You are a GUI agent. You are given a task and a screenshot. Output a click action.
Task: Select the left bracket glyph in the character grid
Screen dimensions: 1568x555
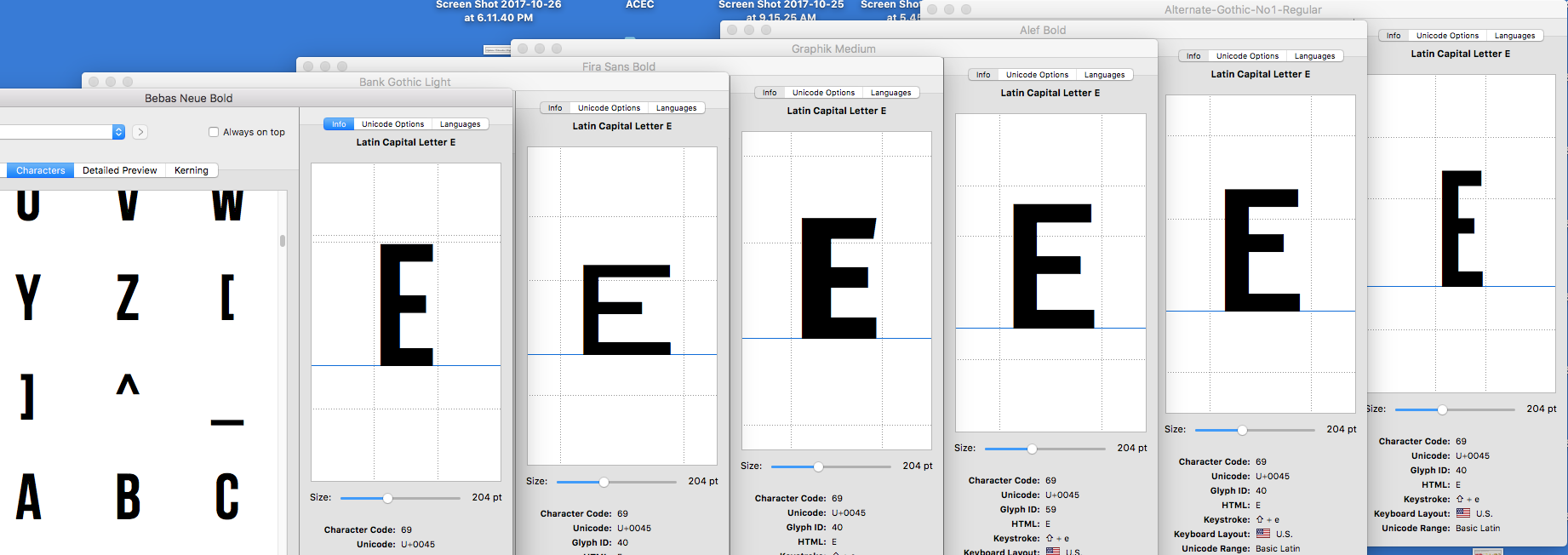[x=227, y=297]
